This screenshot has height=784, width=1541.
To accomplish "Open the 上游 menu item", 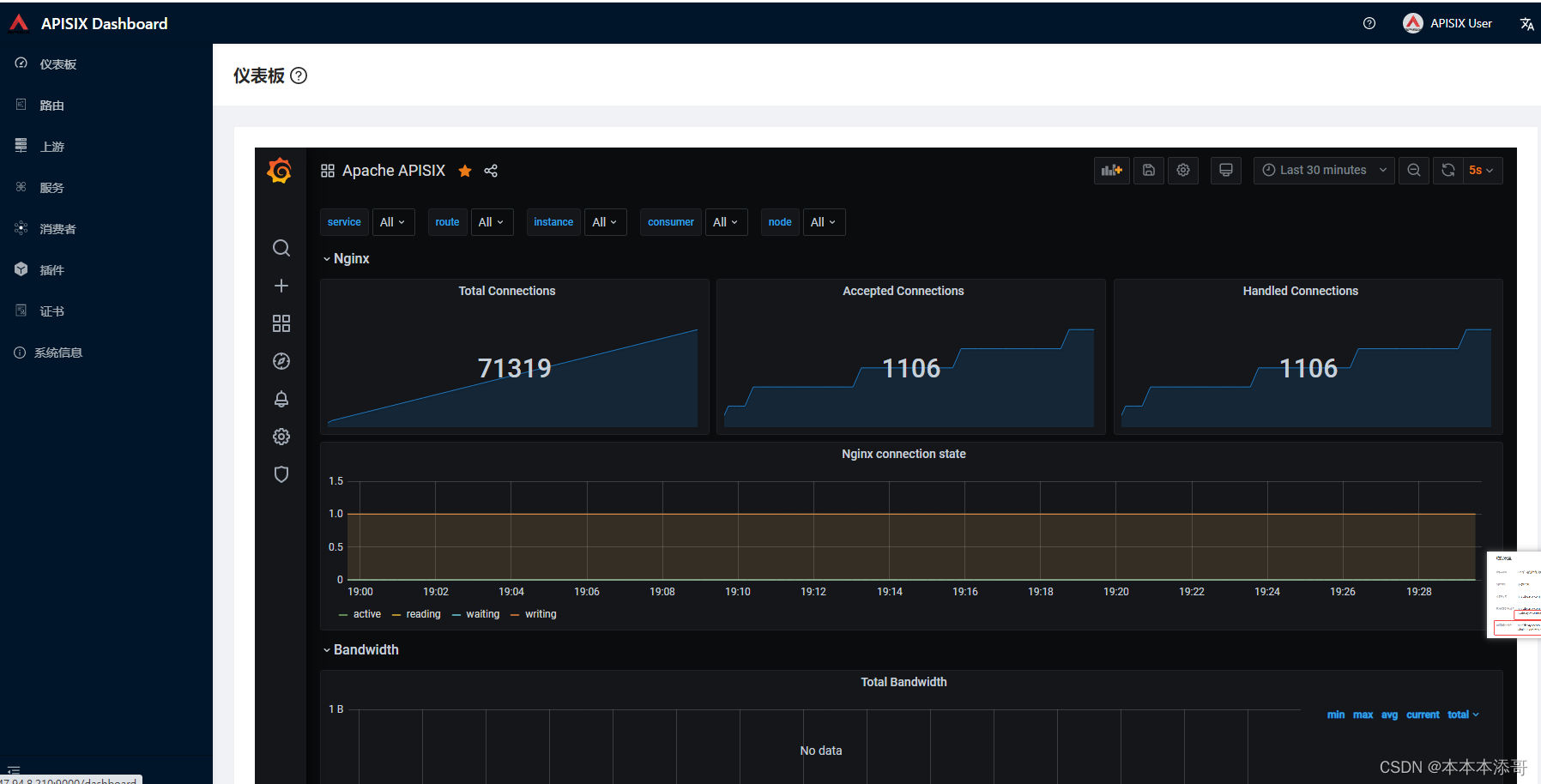I will [106, 147].
